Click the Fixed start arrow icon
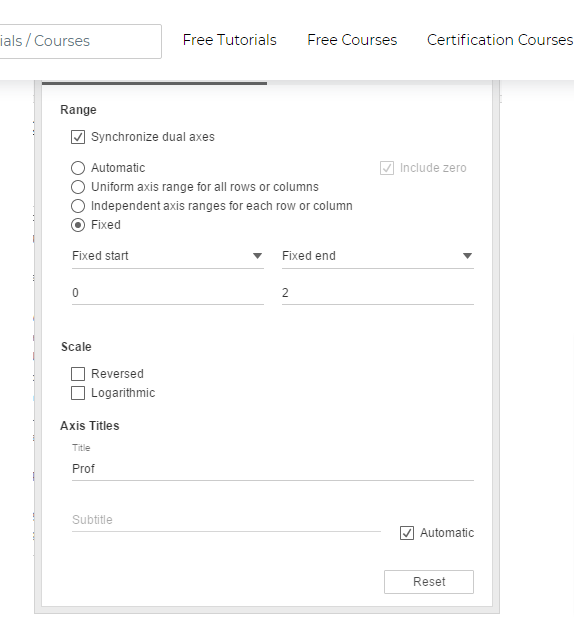The height and width of the screenshot is (634, 574). pos(257,256)
